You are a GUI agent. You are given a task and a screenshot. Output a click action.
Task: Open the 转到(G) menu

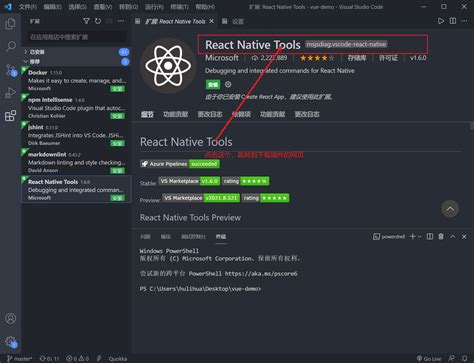point(128,7)
